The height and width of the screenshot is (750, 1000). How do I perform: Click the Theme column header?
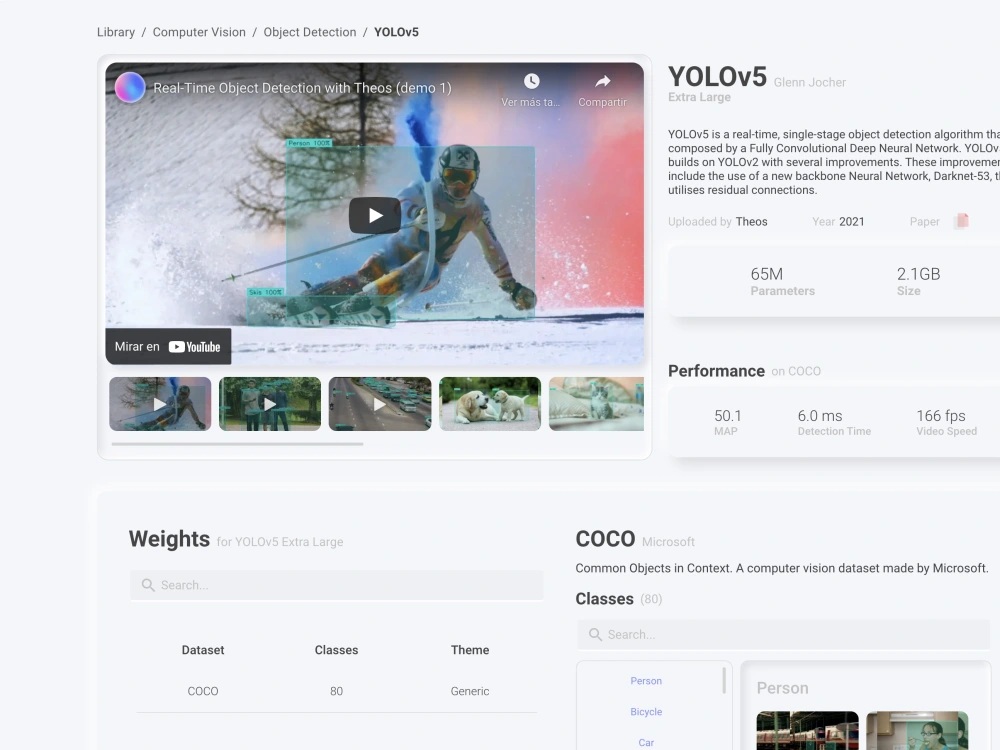(470, 650)
